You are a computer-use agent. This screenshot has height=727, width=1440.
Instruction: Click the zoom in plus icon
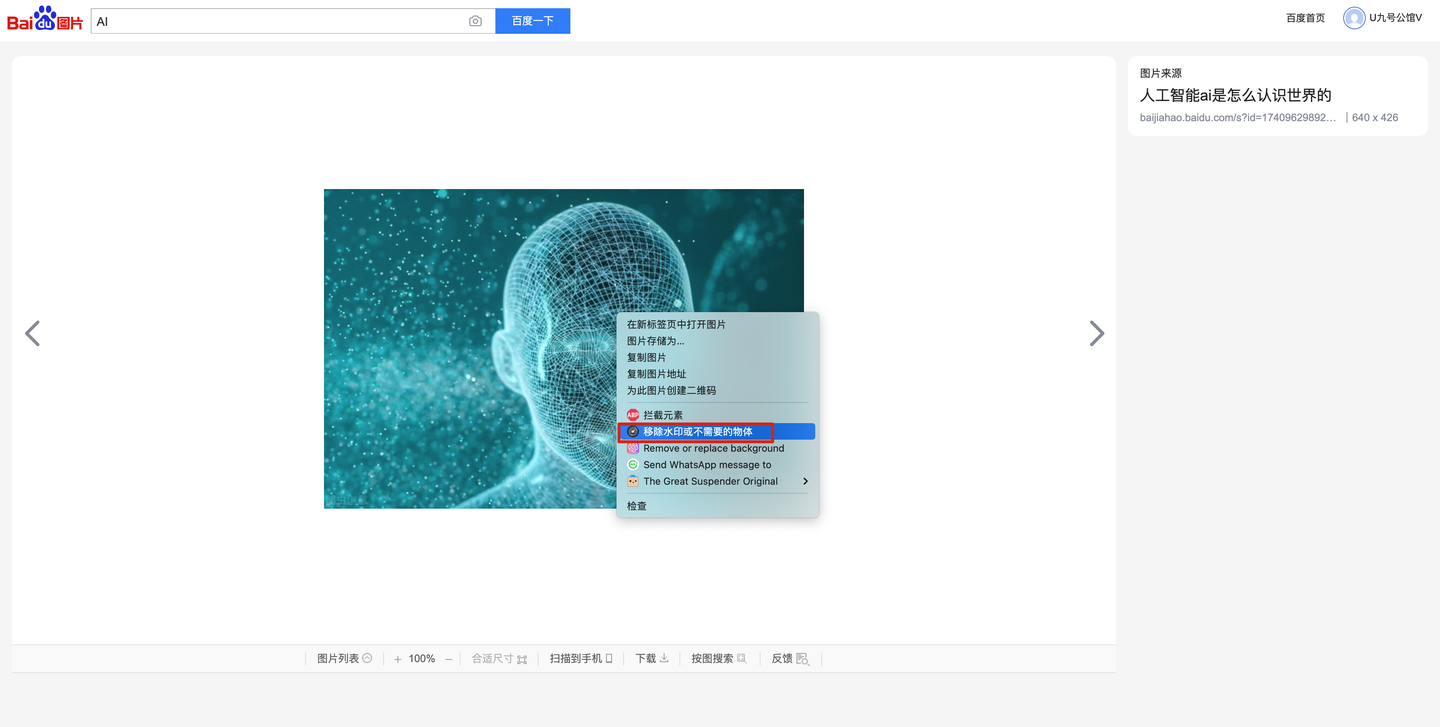pyautogui.click(x=397, y=659)
